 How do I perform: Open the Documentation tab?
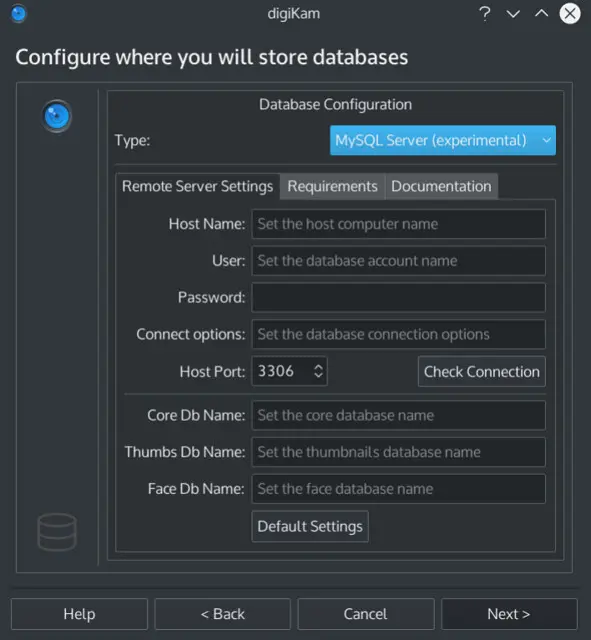pos(441,187)
